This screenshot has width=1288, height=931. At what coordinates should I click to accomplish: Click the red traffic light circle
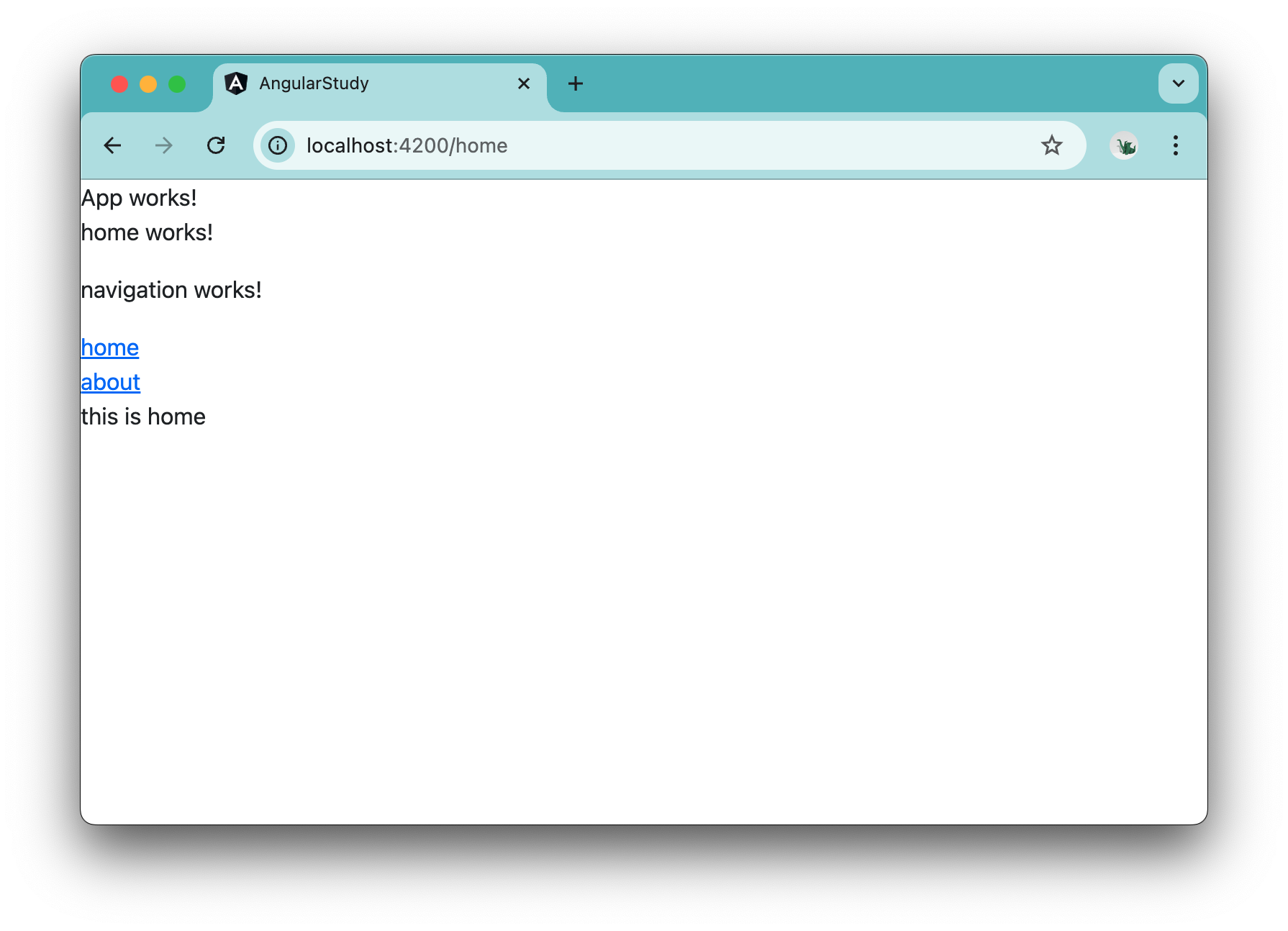click(x=119, y=83)
